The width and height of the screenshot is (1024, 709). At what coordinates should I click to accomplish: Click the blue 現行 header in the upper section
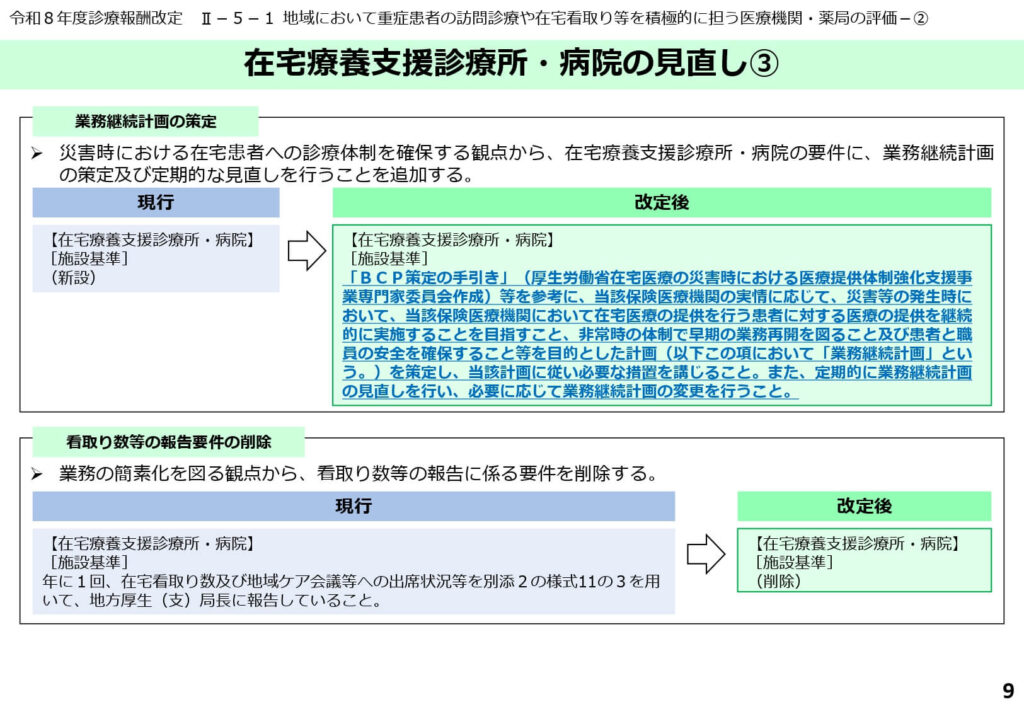pyautogui.click(x=156, y=203)
